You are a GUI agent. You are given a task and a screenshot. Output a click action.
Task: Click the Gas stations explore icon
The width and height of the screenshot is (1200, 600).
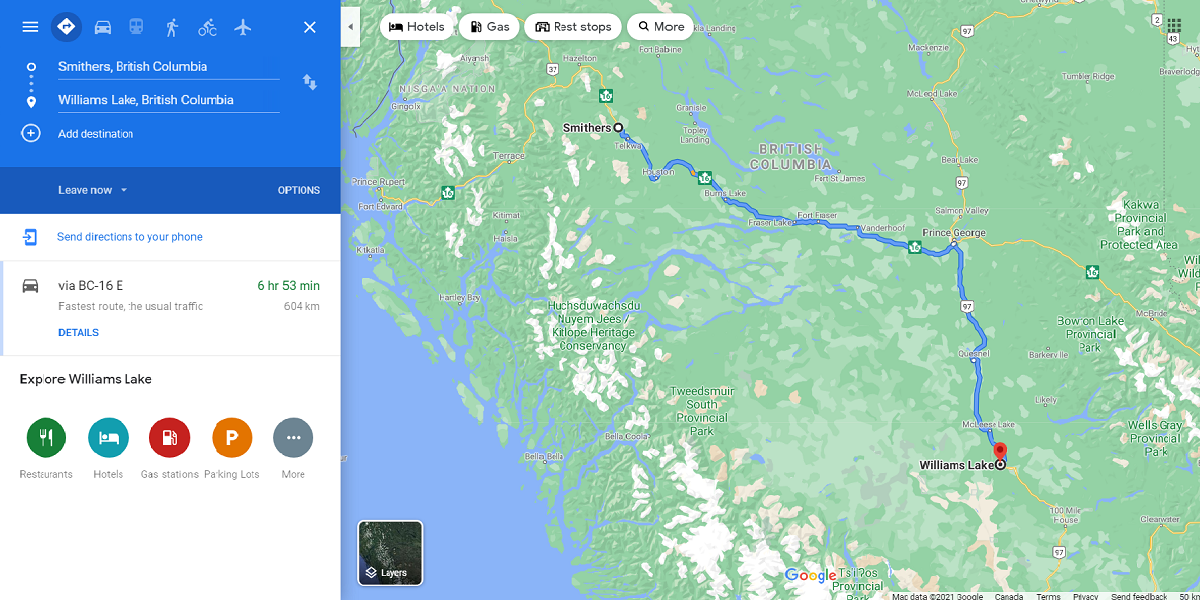pos(169,438)
